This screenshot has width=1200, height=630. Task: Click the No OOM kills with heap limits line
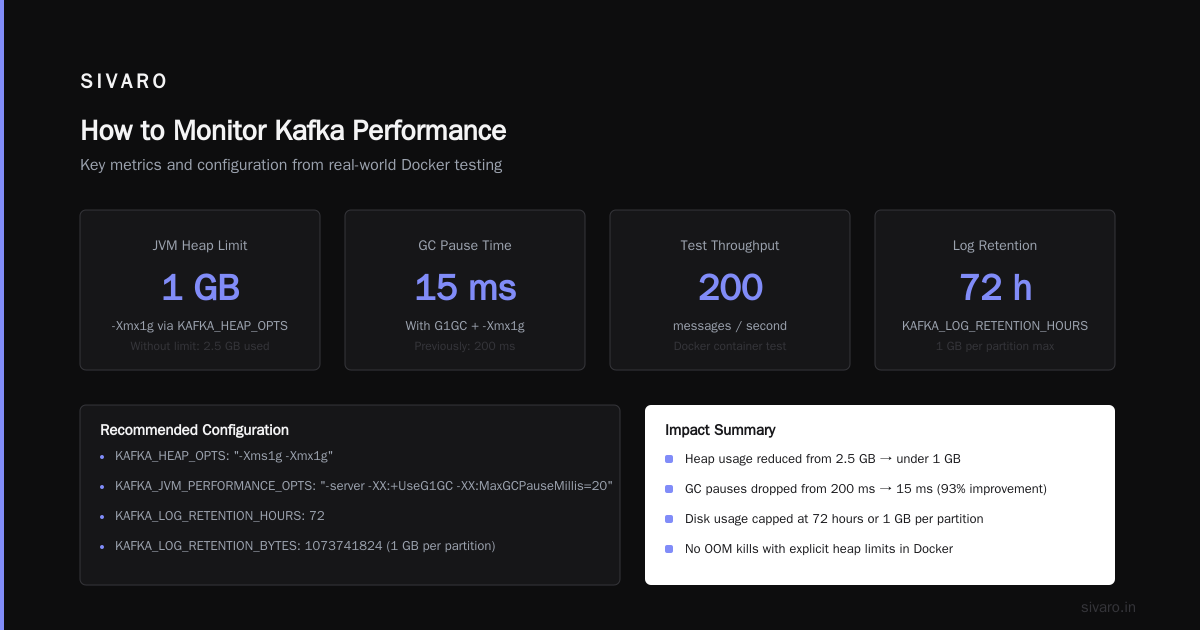[x=819, y=549]
